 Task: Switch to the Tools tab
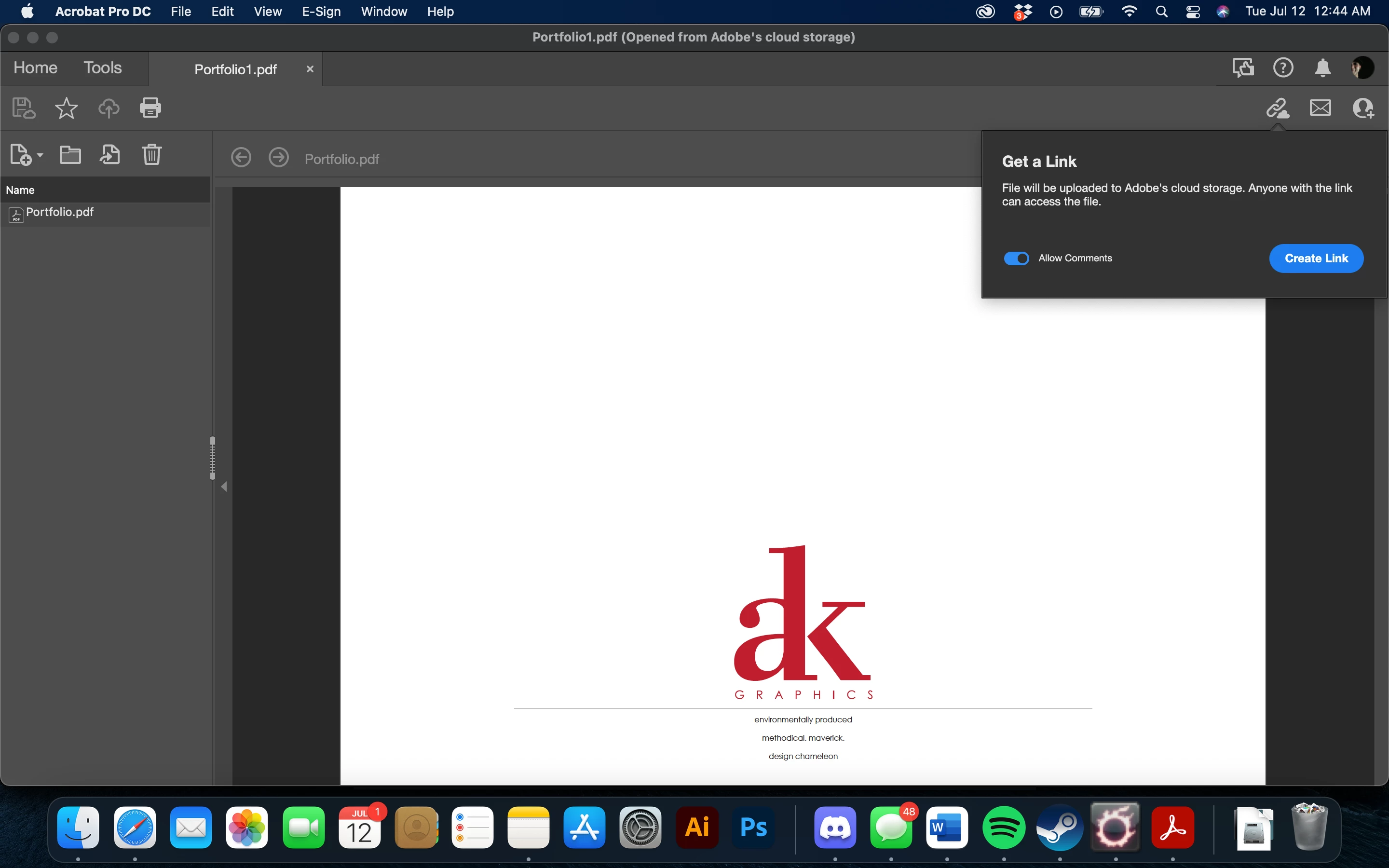pos(102,68)
